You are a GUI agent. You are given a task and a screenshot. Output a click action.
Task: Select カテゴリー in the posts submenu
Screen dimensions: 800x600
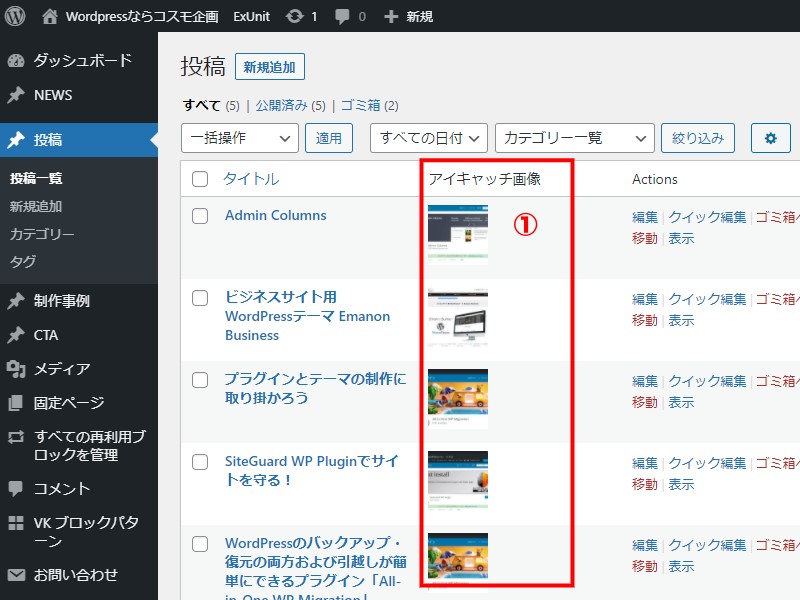click(42, 234)
